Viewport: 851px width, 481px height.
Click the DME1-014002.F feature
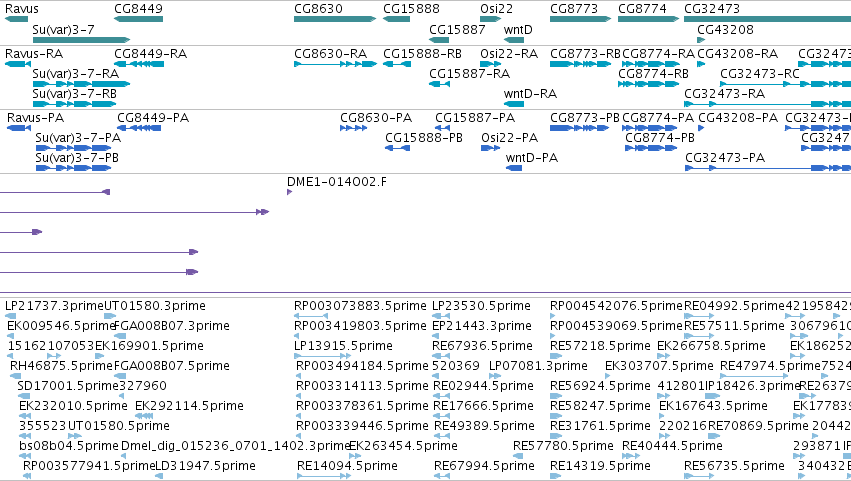point(289,192)
